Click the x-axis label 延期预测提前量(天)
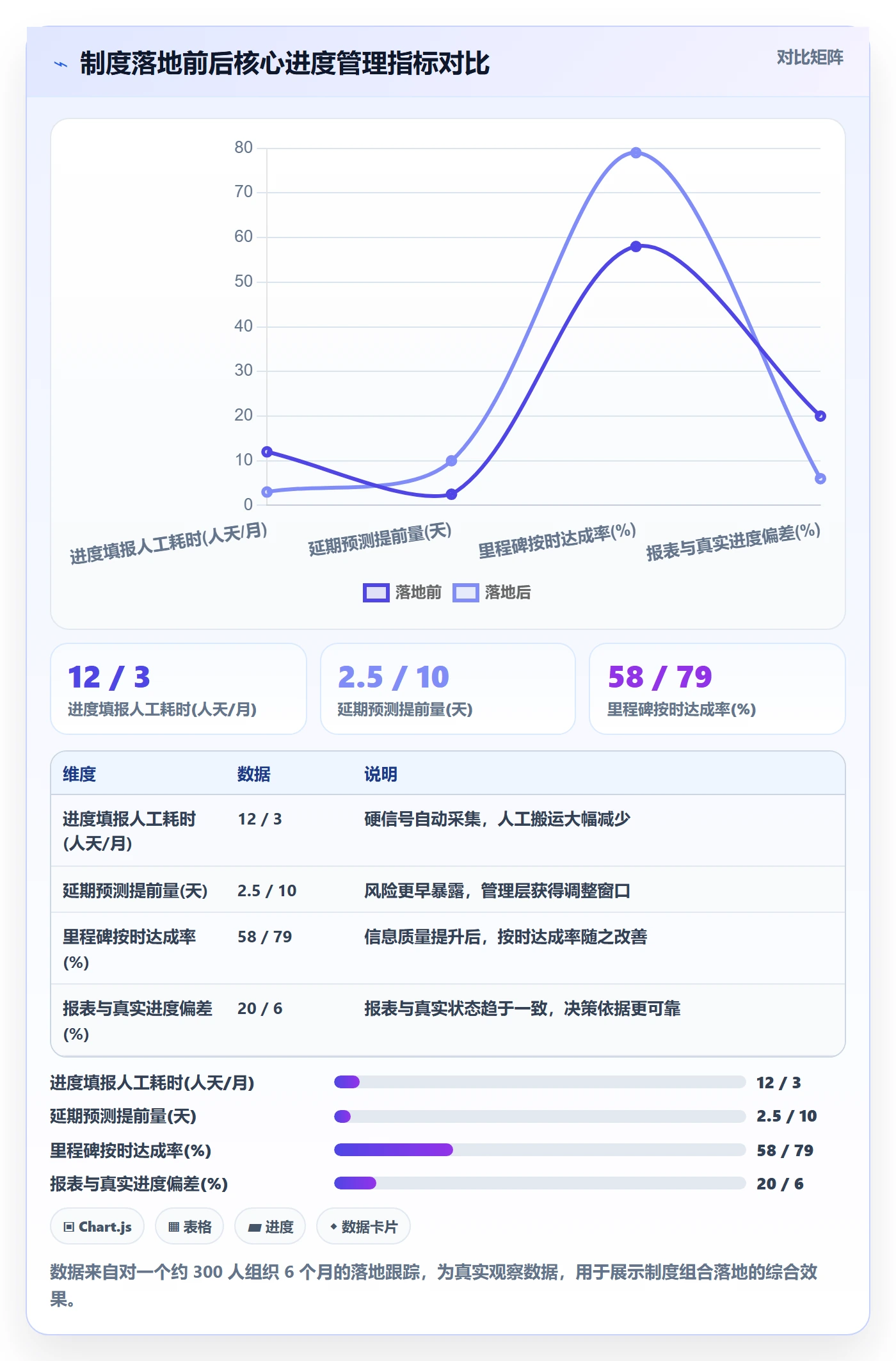This screenshot has width=896, height=1361. coord(380,539)
